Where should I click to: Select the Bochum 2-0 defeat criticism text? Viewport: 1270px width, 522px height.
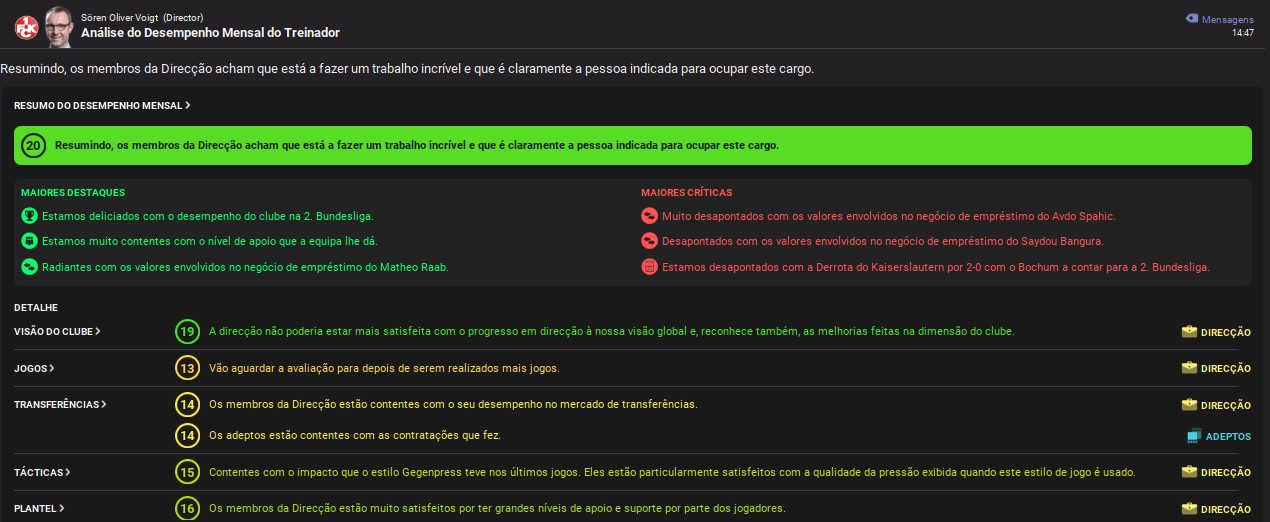(x=936, y=267)
